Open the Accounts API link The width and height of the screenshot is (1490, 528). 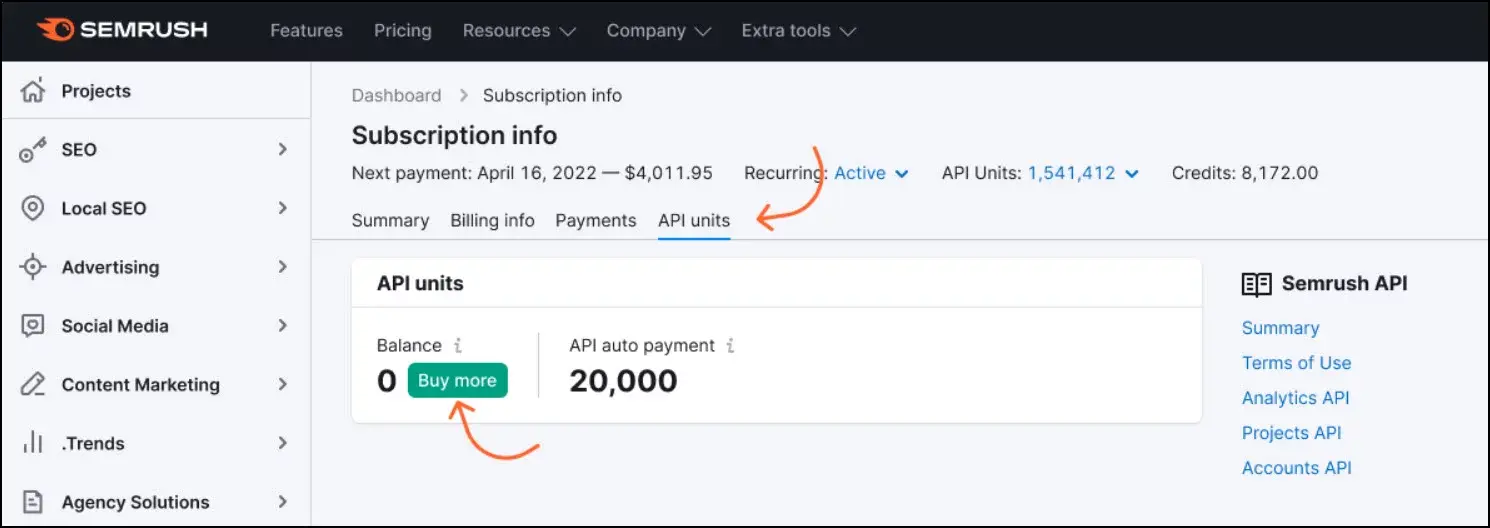pos(1296,468)
